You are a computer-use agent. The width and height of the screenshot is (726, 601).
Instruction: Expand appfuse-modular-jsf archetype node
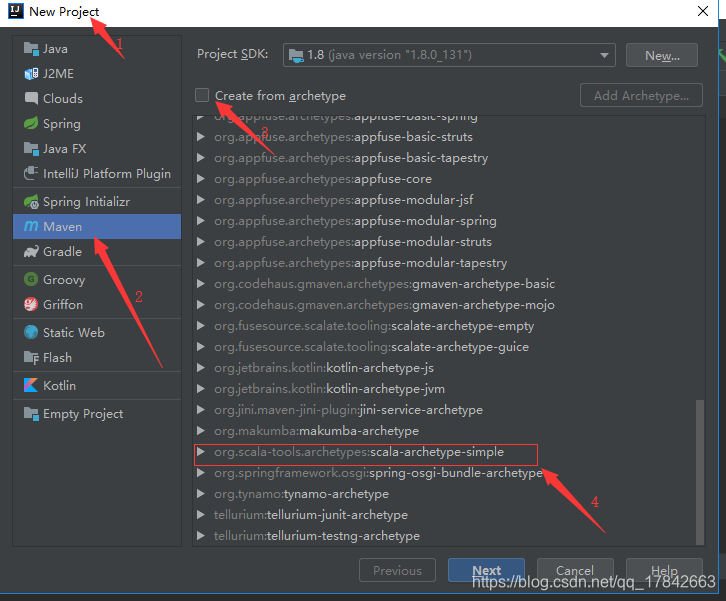pos(201,200)
